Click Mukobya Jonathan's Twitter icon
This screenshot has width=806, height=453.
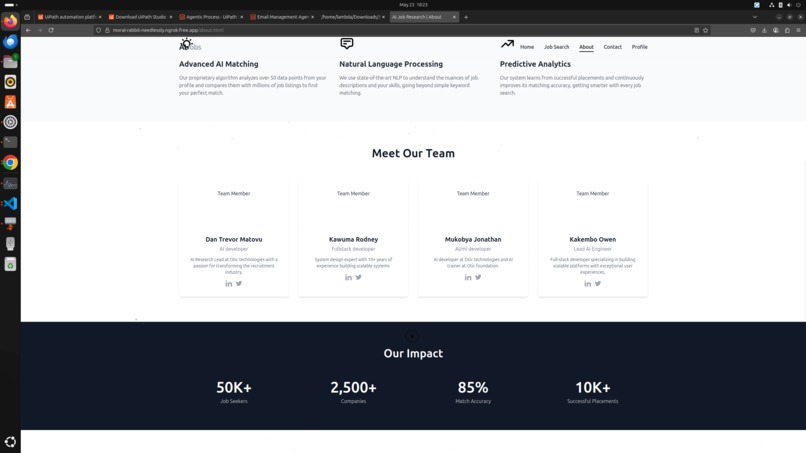tap(478, 277)
